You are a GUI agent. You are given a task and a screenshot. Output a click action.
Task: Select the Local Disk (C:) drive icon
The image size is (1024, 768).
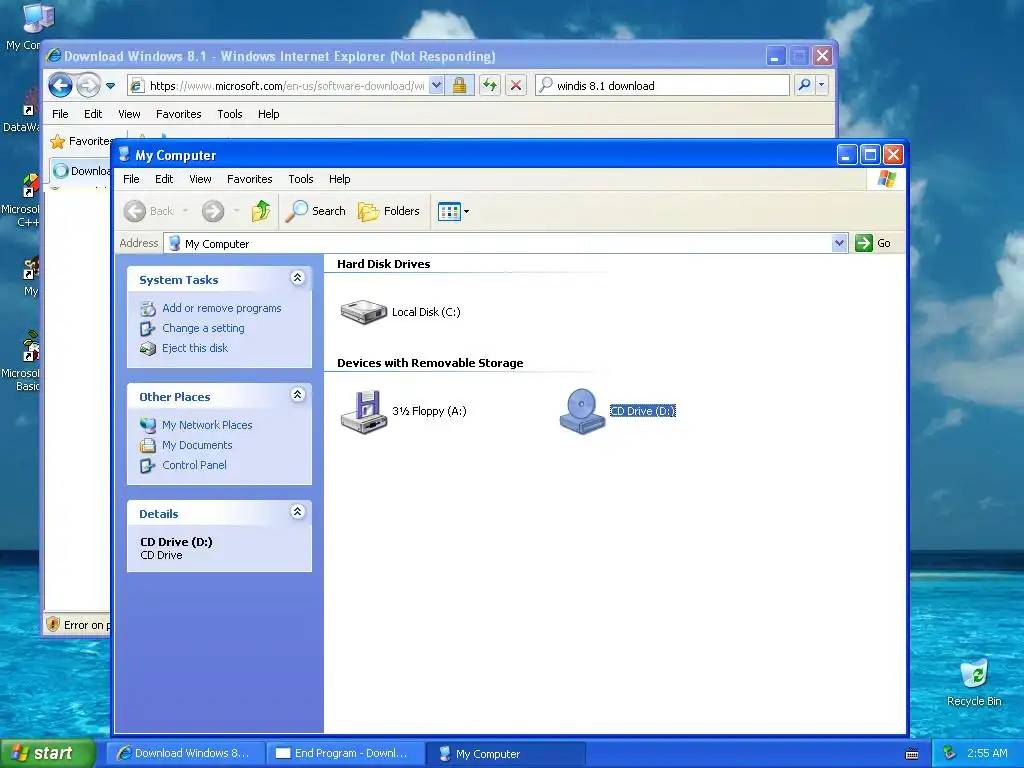coord(364,312)
